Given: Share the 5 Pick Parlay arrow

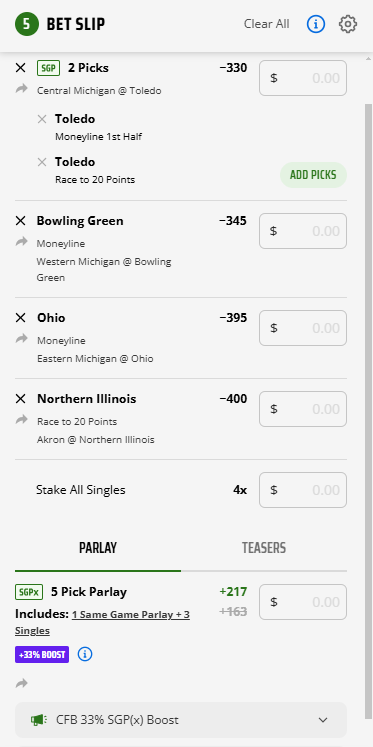Looking at the screenshot, I should [x=21, y=684].
